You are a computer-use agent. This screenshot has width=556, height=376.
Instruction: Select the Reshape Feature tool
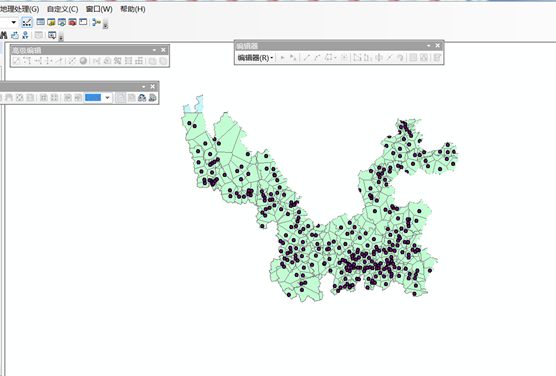pyautogui.click(x=368, y=57)
